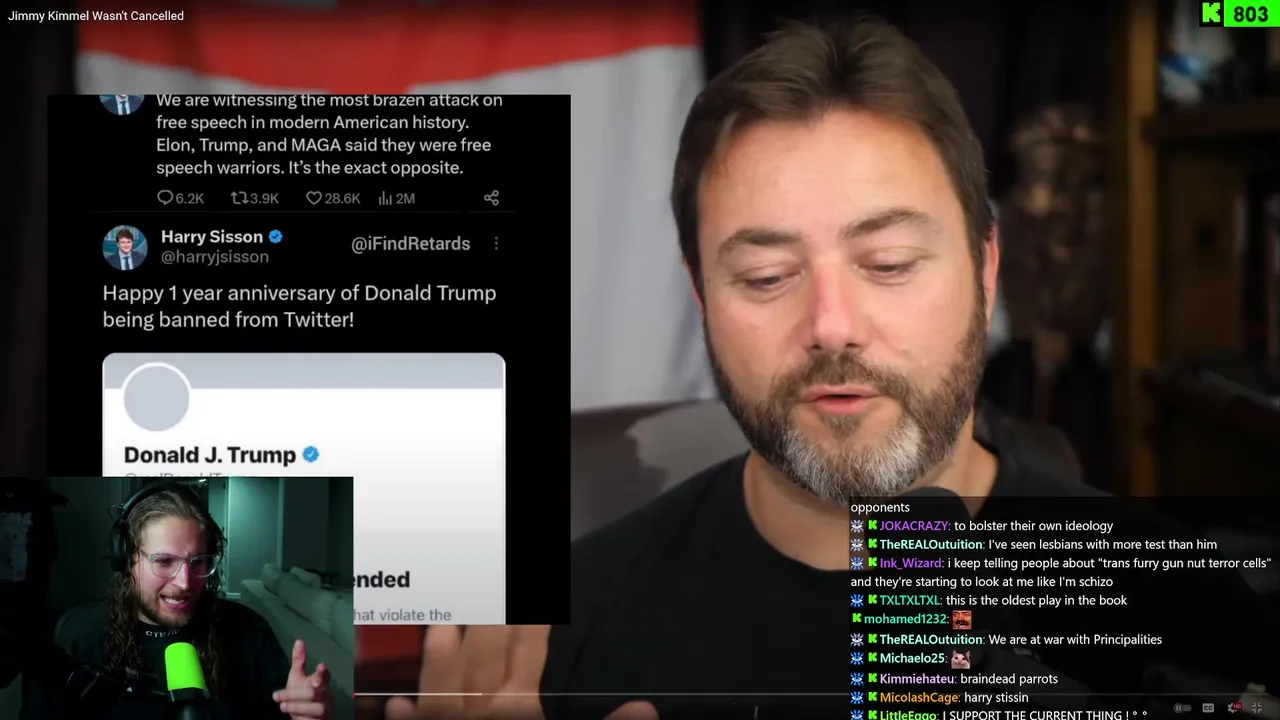Click the streamer webcam overlay
This screenshot has width=1280, height=720.
[176, 598]
